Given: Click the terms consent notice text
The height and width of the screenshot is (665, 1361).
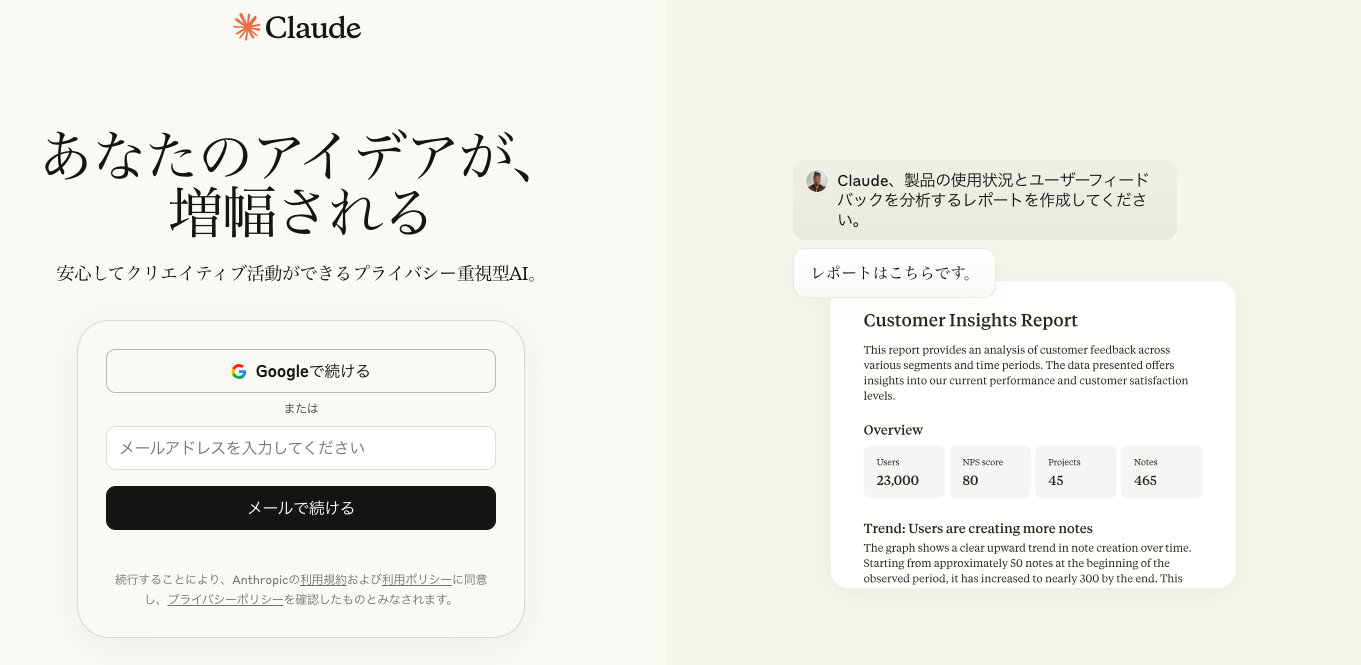Looking at the screenshot, I should point(301,589).
